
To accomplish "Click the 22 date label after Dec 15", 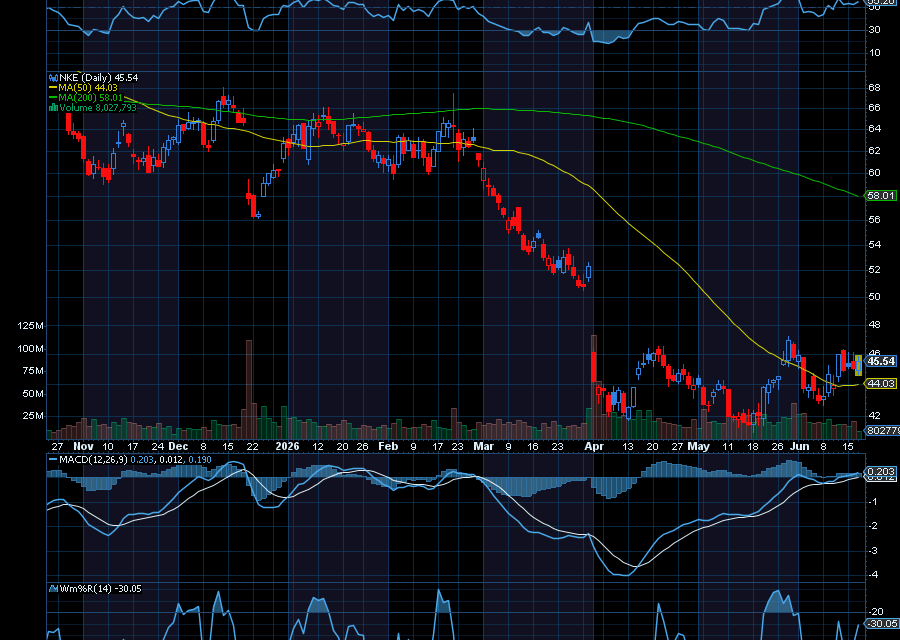I will 252,447.
